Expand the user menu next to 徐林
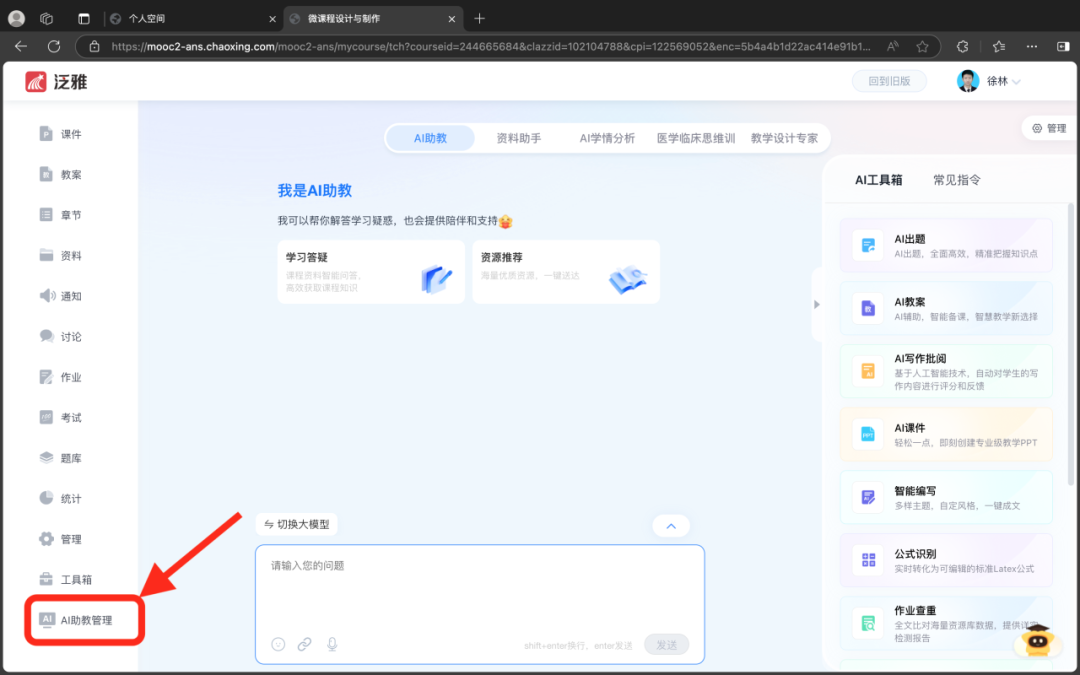1080x675 pixels. (1017, 82)
